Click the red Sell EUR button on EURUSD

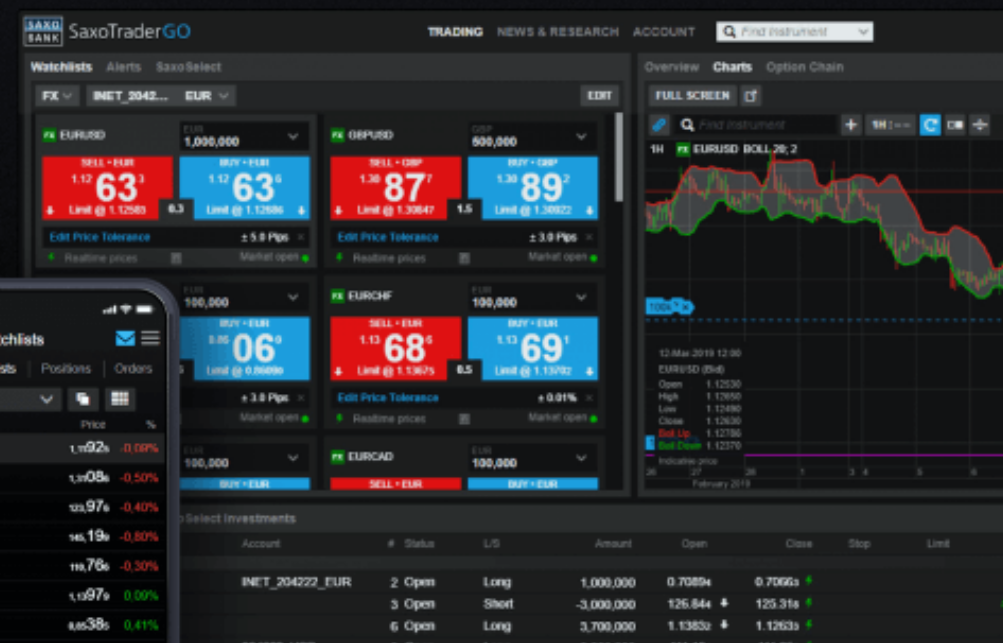coord(107,187)
